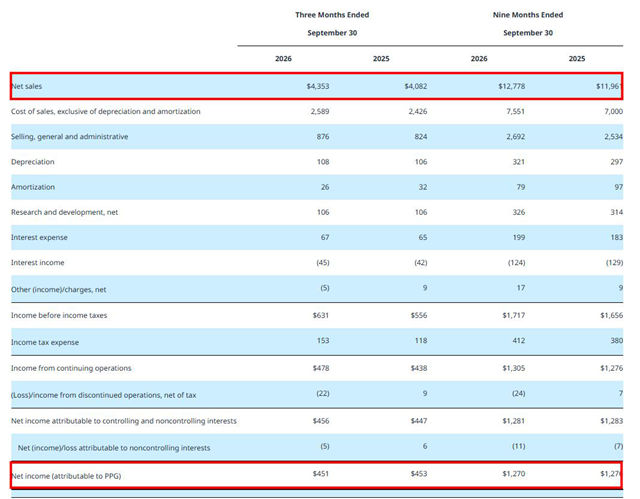Click the $447 net income value
Screen dimensions: 640x499
click(419, 421)
